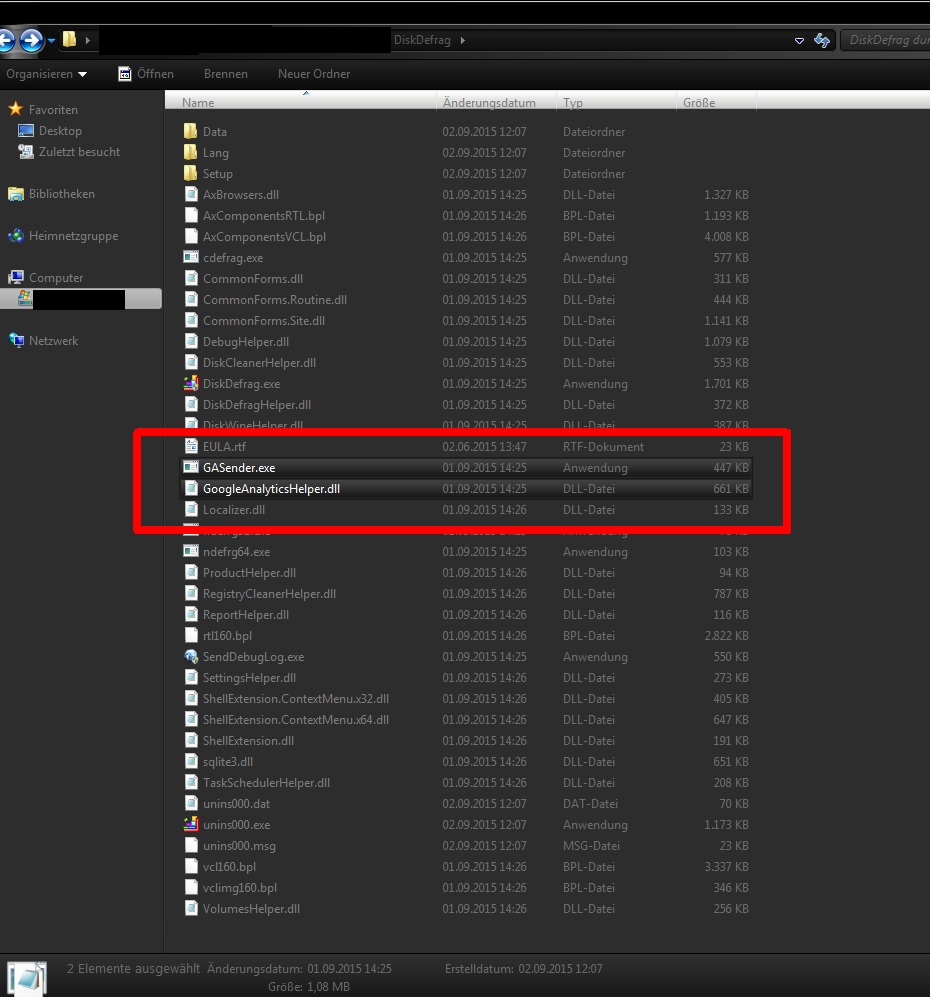The image size is (930, 997).
Task: Click the TaskSchedulerHelper.dll file name
Action: (x=266, y=782)
